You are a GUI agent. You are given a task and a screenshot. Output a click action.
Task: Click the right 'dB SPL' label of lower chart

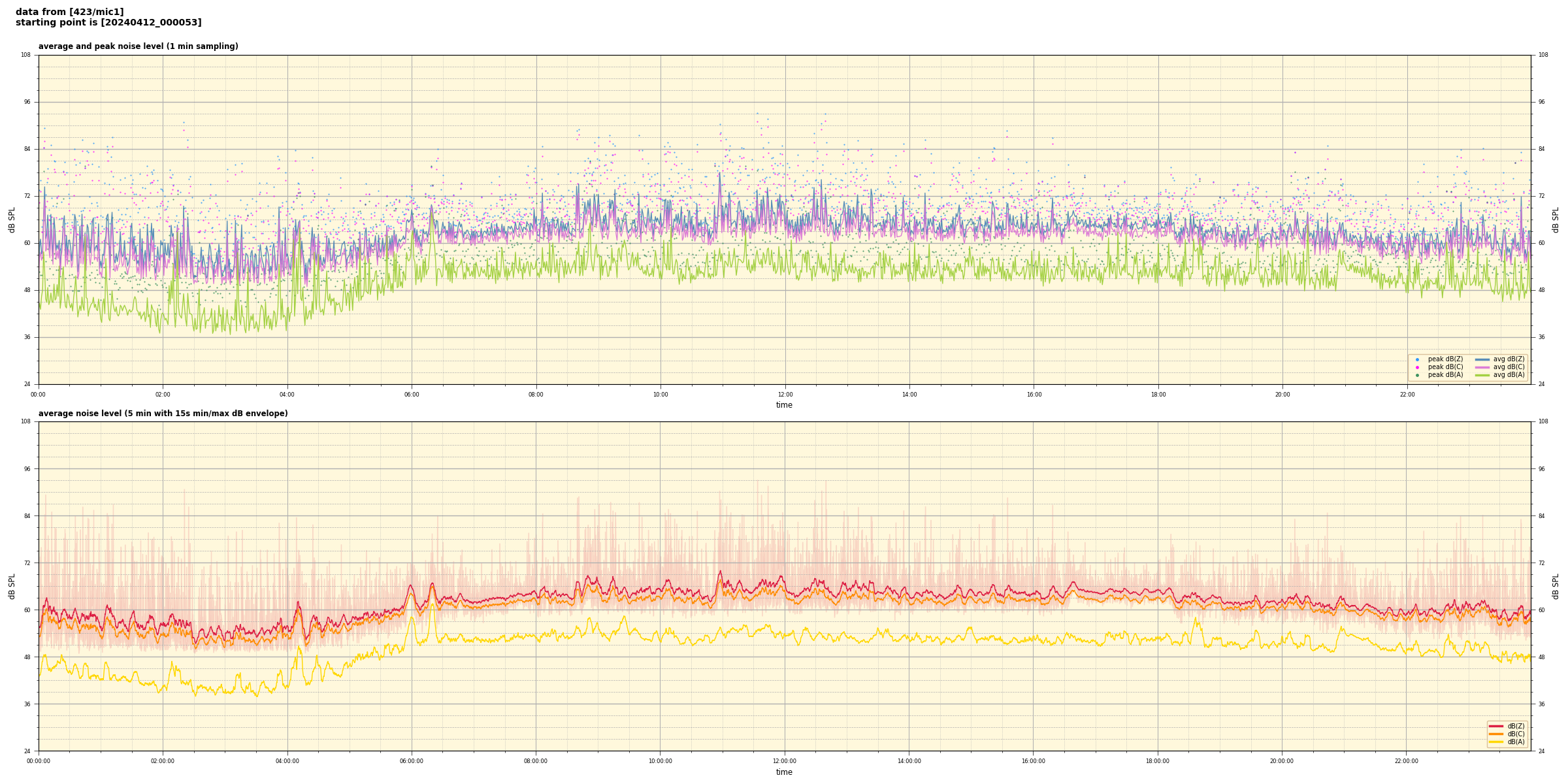pos(1556,586)
